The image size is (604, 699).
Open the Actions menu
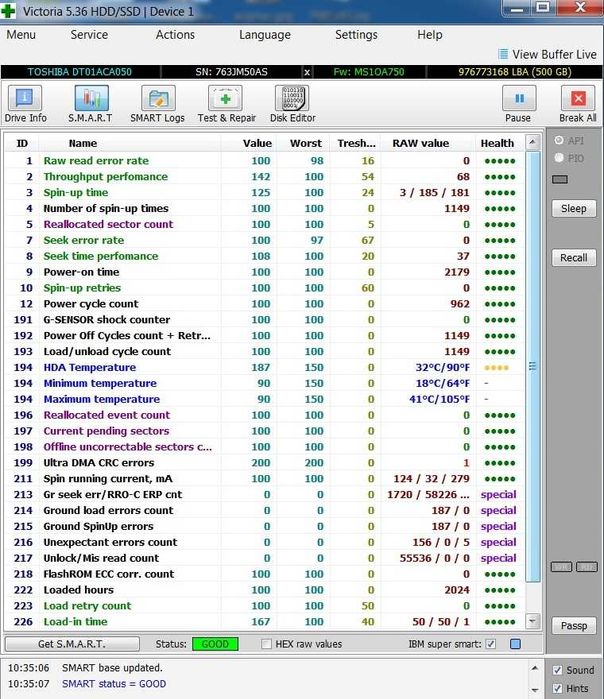coord(175,35)
